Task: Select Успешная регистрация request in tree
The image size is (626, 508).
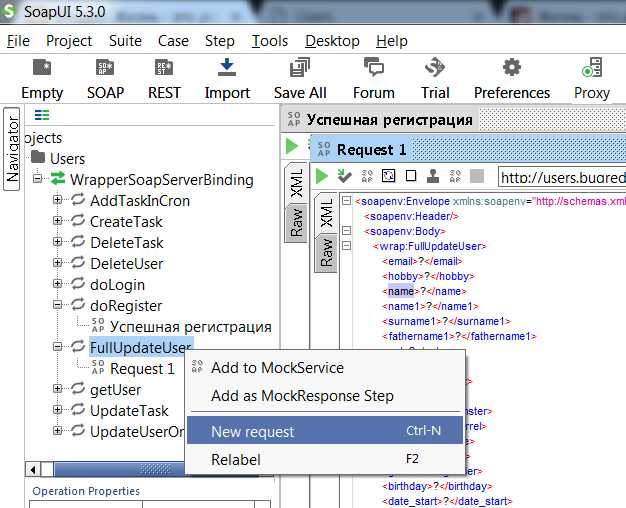Action: point(191,327)
